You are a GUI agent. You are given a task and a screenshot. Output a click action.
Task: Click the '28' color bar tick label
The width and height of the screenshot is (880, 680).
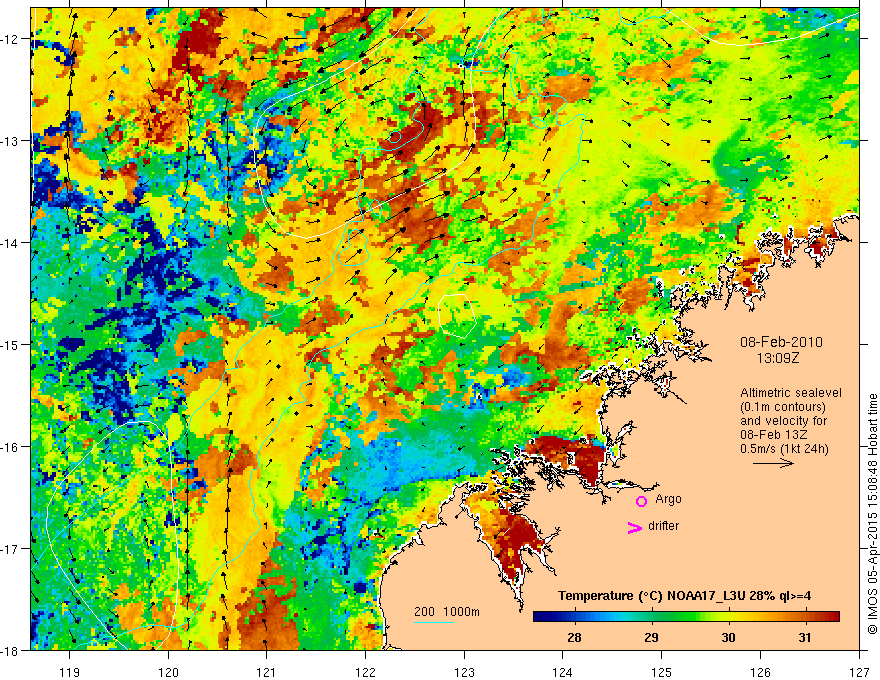(574, 638)
